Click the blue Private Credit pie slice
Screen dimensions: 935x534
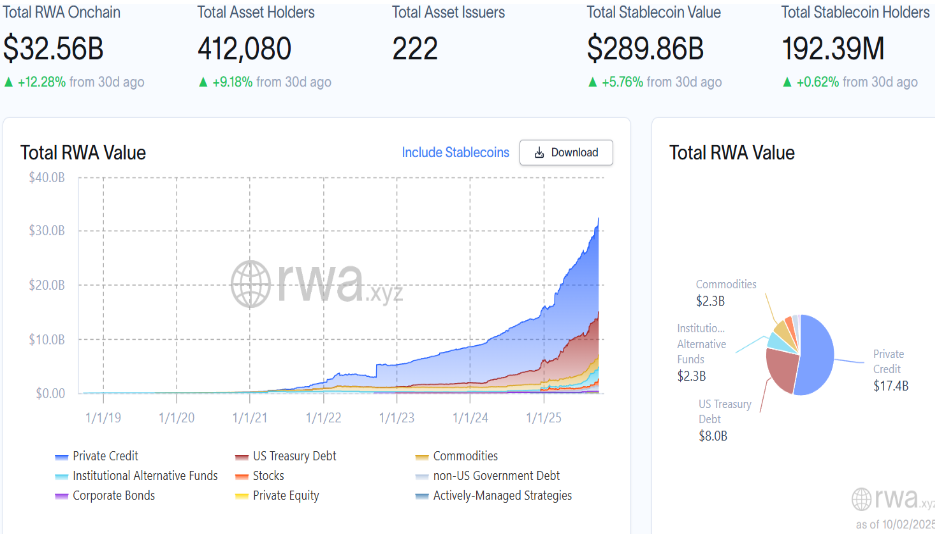(x=818, y=355)
